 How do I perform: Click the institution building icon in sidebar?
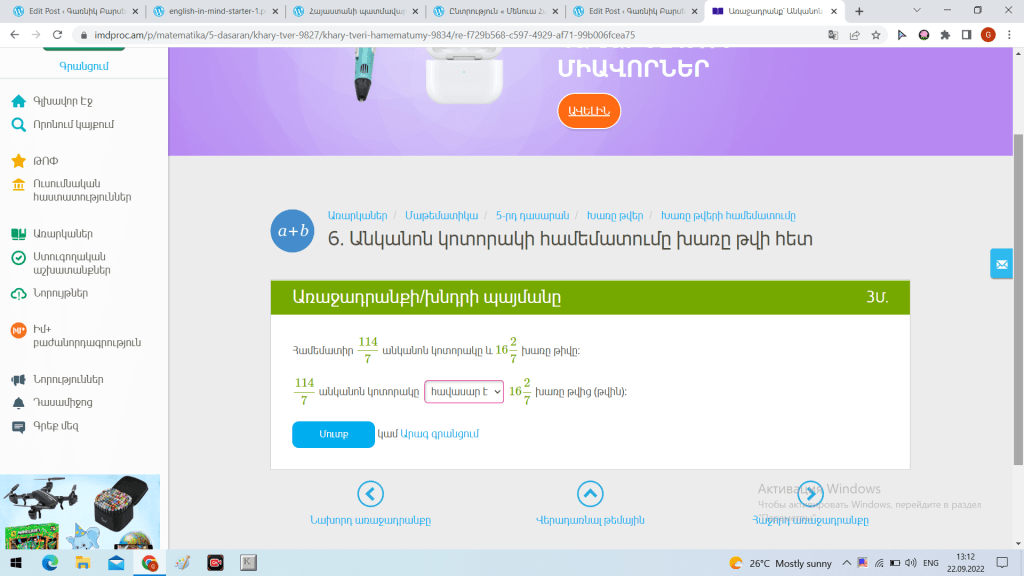(x=18, y=185)
